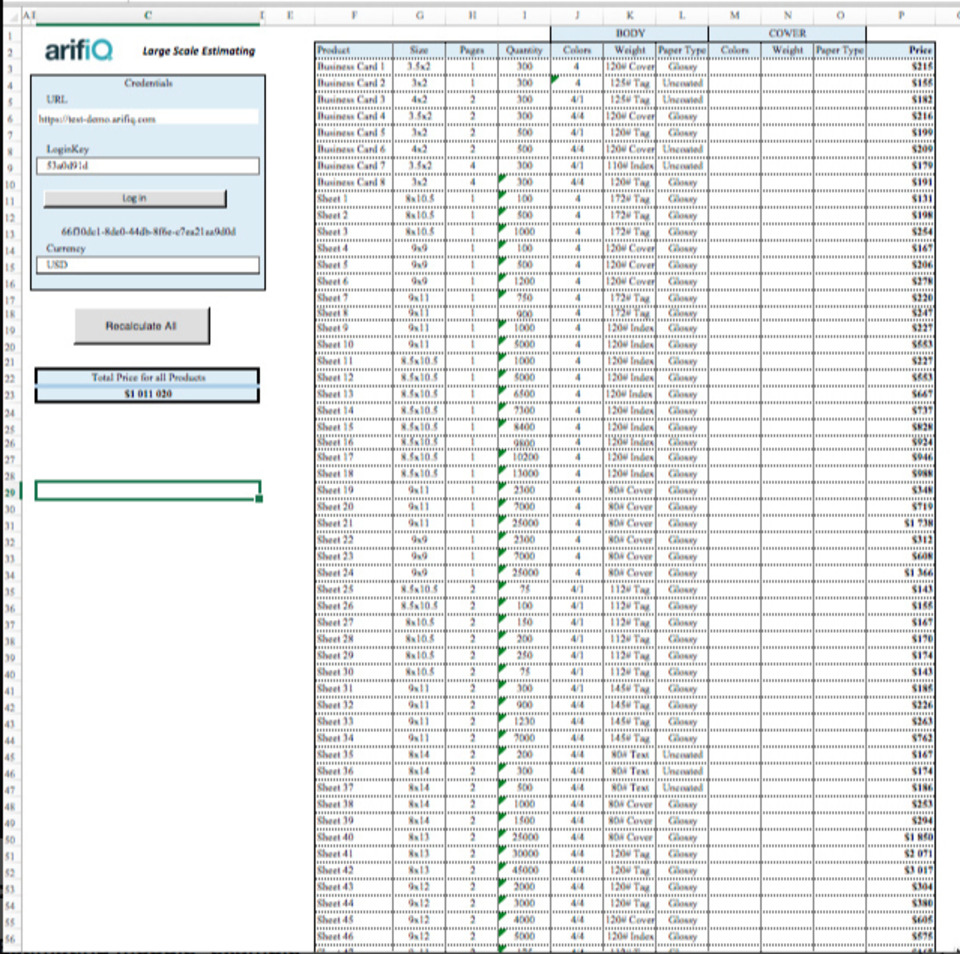This screenshot has width=960, height=954.
Task: Select the Price header cell
Action: 902,49
